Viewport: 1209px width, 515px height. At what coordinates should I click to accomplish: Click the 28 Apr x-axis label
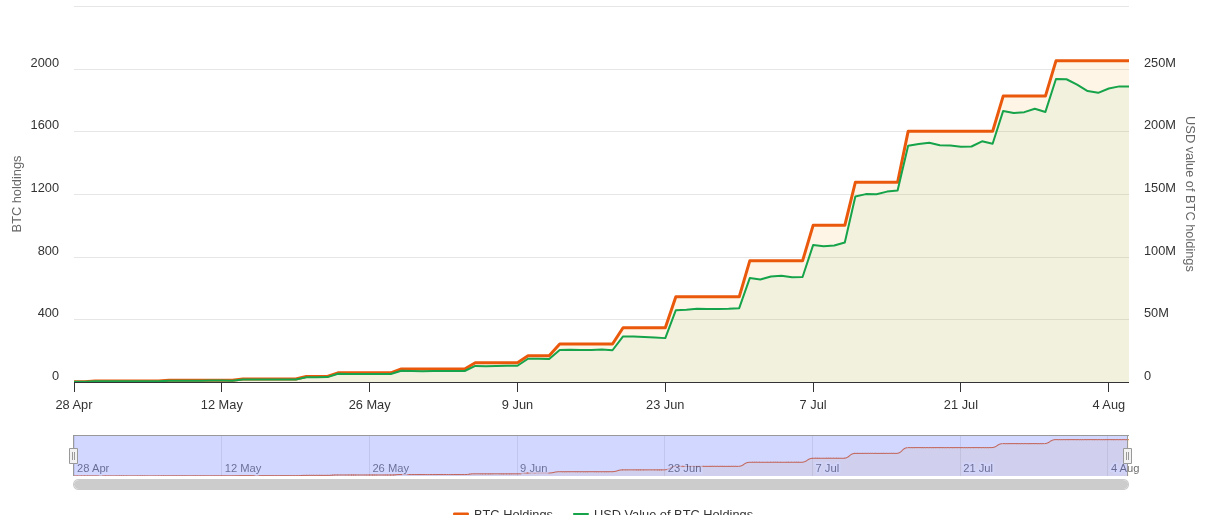(x=74, y=405)
